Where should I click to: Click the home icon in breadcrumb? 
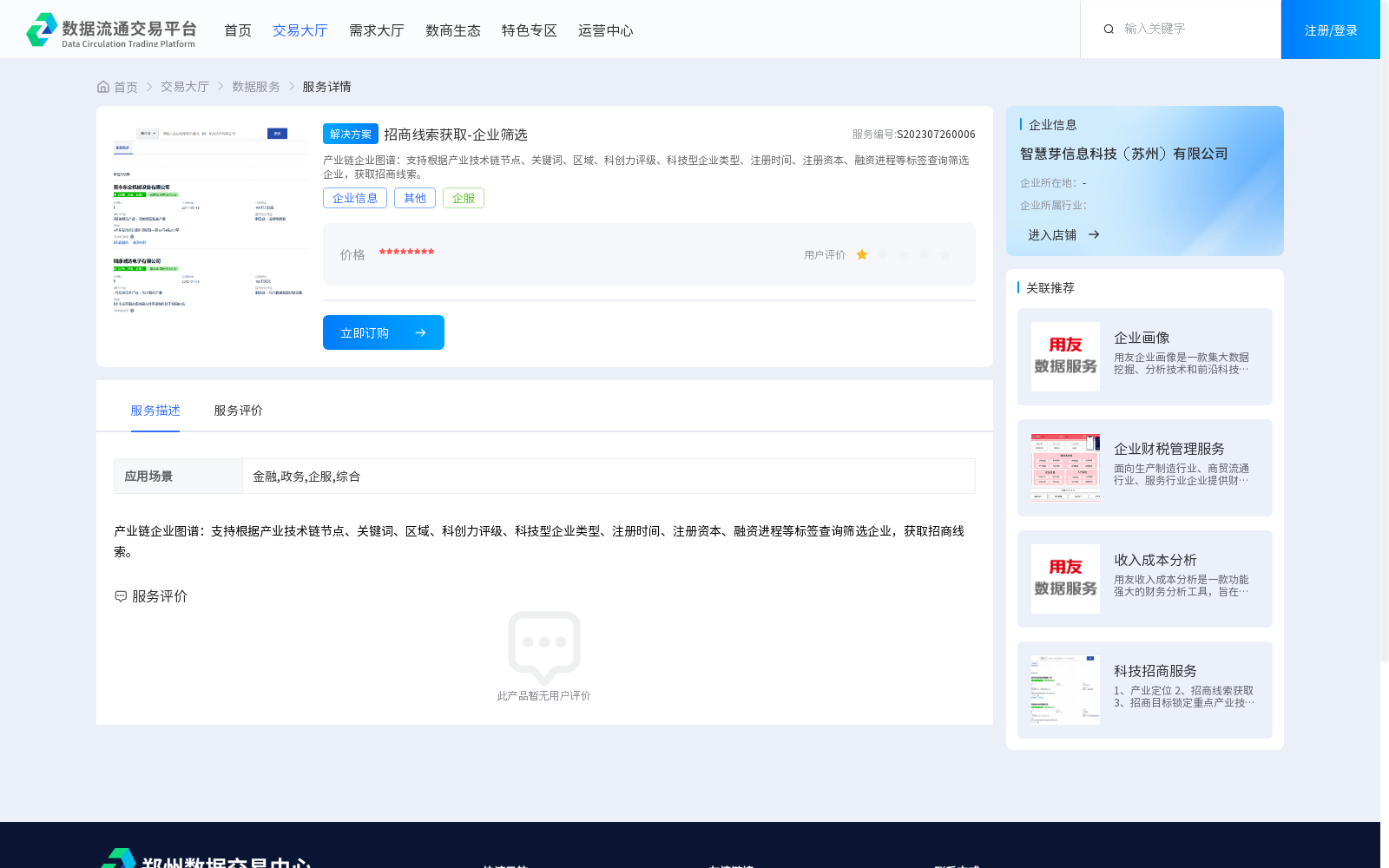(x=103, y=87)
